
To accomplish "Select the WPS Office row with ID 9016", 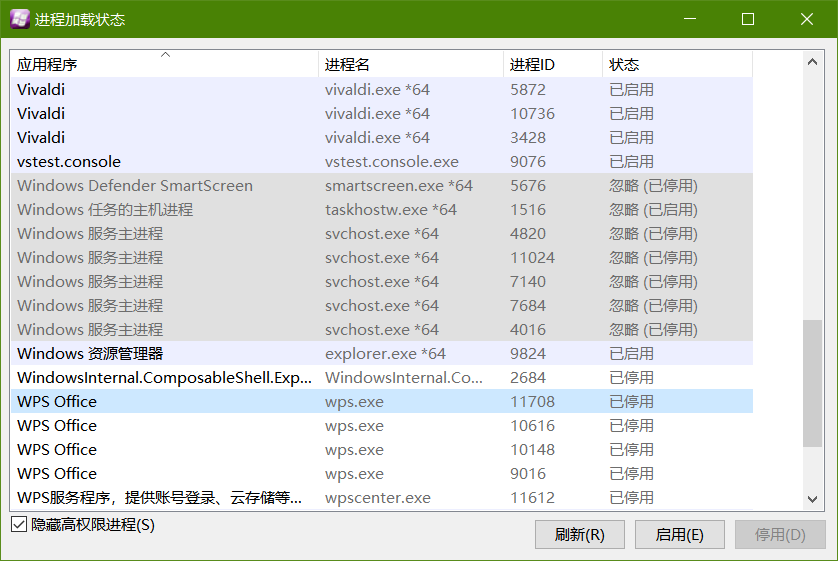I will pyautogui.click(x=382, y=474).
